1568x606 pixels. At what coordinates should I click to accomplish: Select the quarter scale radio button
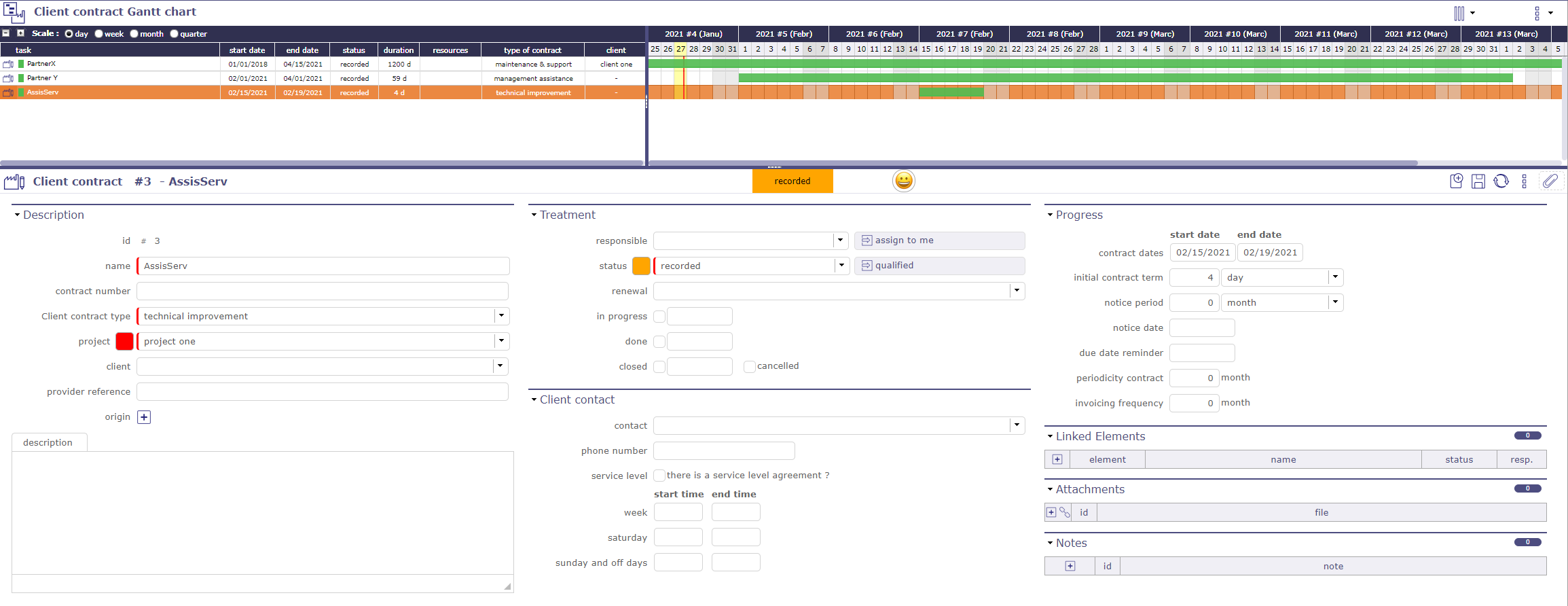174,34
